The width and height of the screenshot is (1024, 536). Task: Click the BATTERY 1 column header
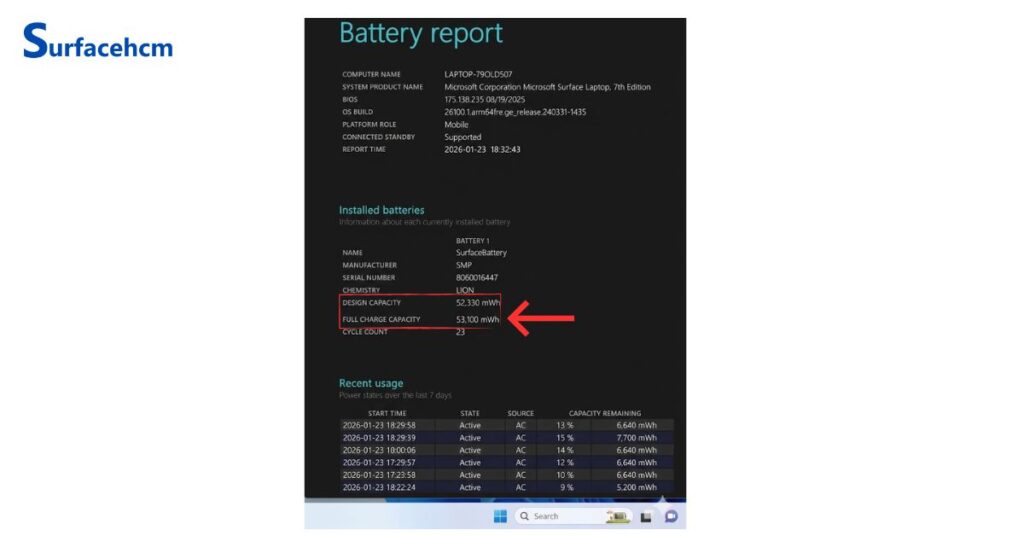(x=472, y=241)
